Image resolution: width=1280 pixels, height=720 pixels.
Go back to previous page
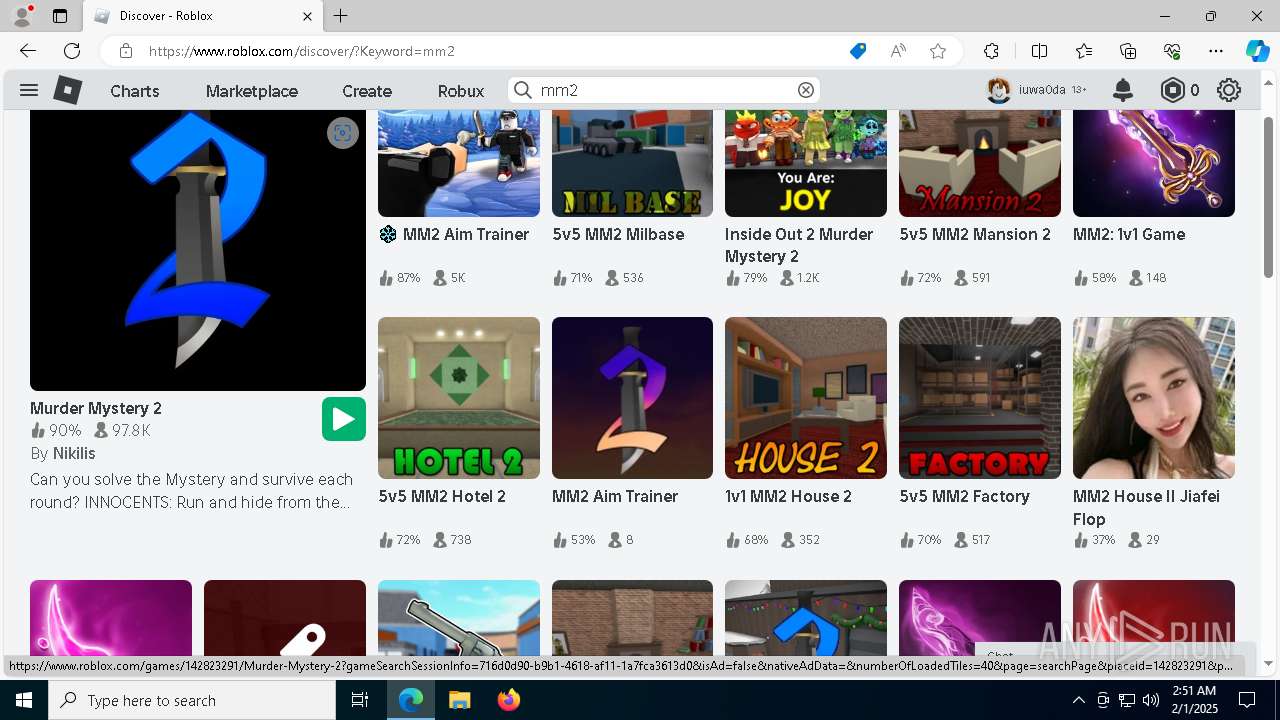point(28,51)
